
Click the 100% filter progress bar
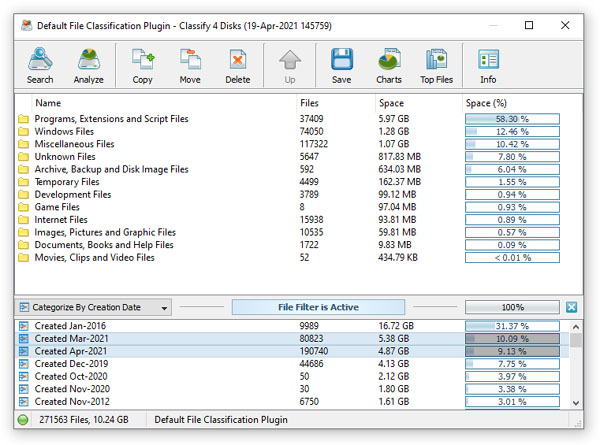[512, 307]
